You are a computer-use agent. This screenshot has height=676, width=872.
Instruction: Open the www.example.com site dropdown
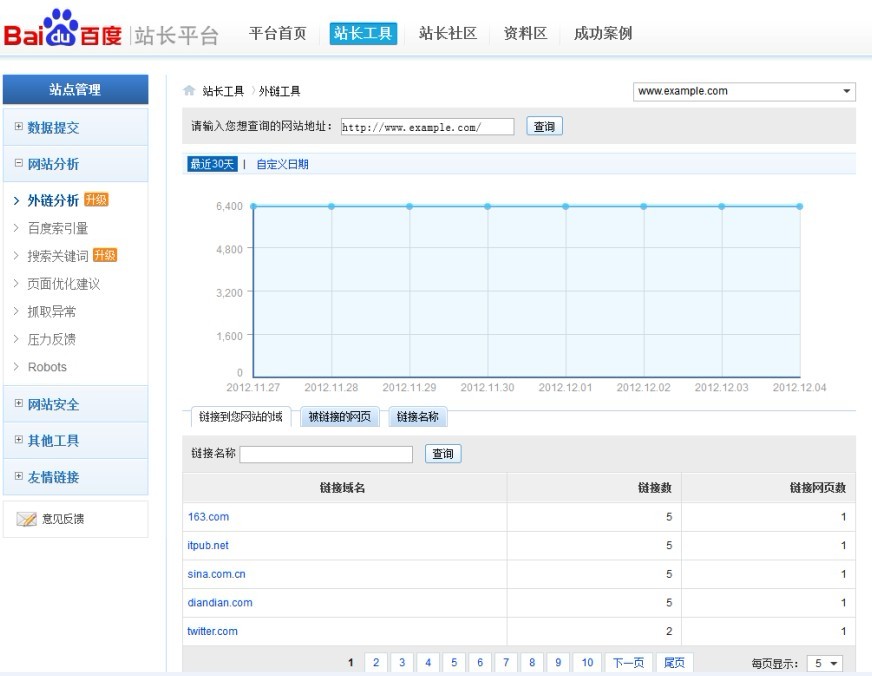tap(745, 91)
